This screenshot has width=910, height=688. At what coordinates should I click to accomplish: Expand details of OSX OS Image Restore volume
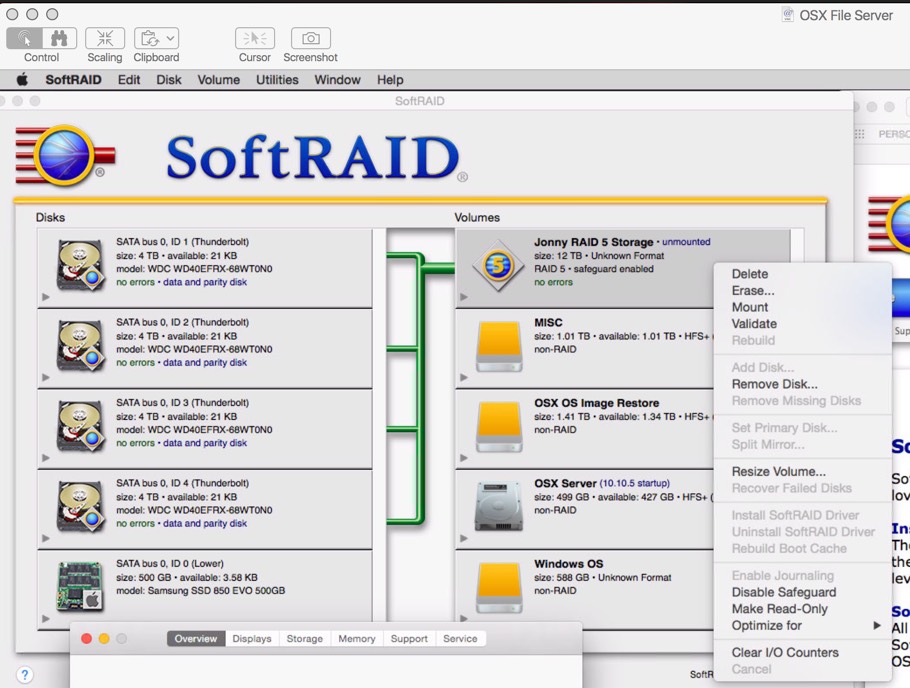pyautogui.click(x=464, y=458)
